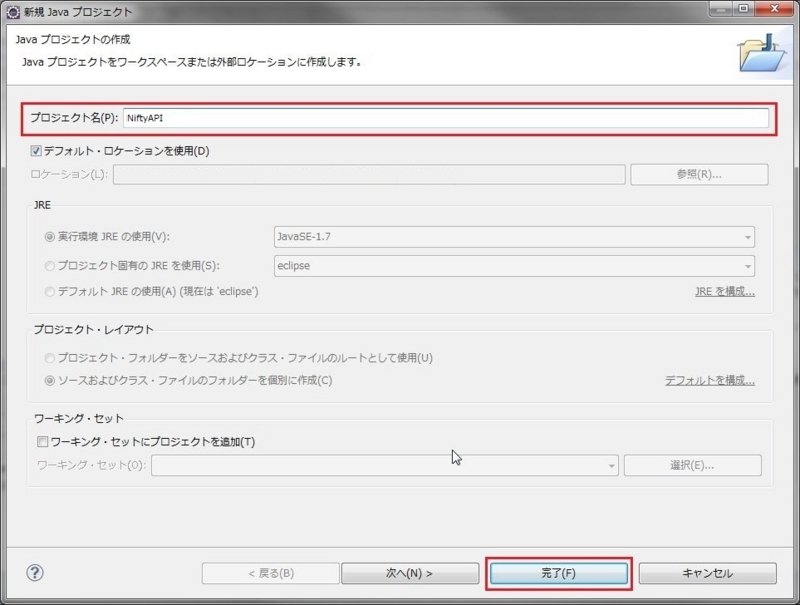Image resolution: width=800 pixels, height=605 pixels.
Task: Open the デフォルトを構成 link
Action: [709, 381]
